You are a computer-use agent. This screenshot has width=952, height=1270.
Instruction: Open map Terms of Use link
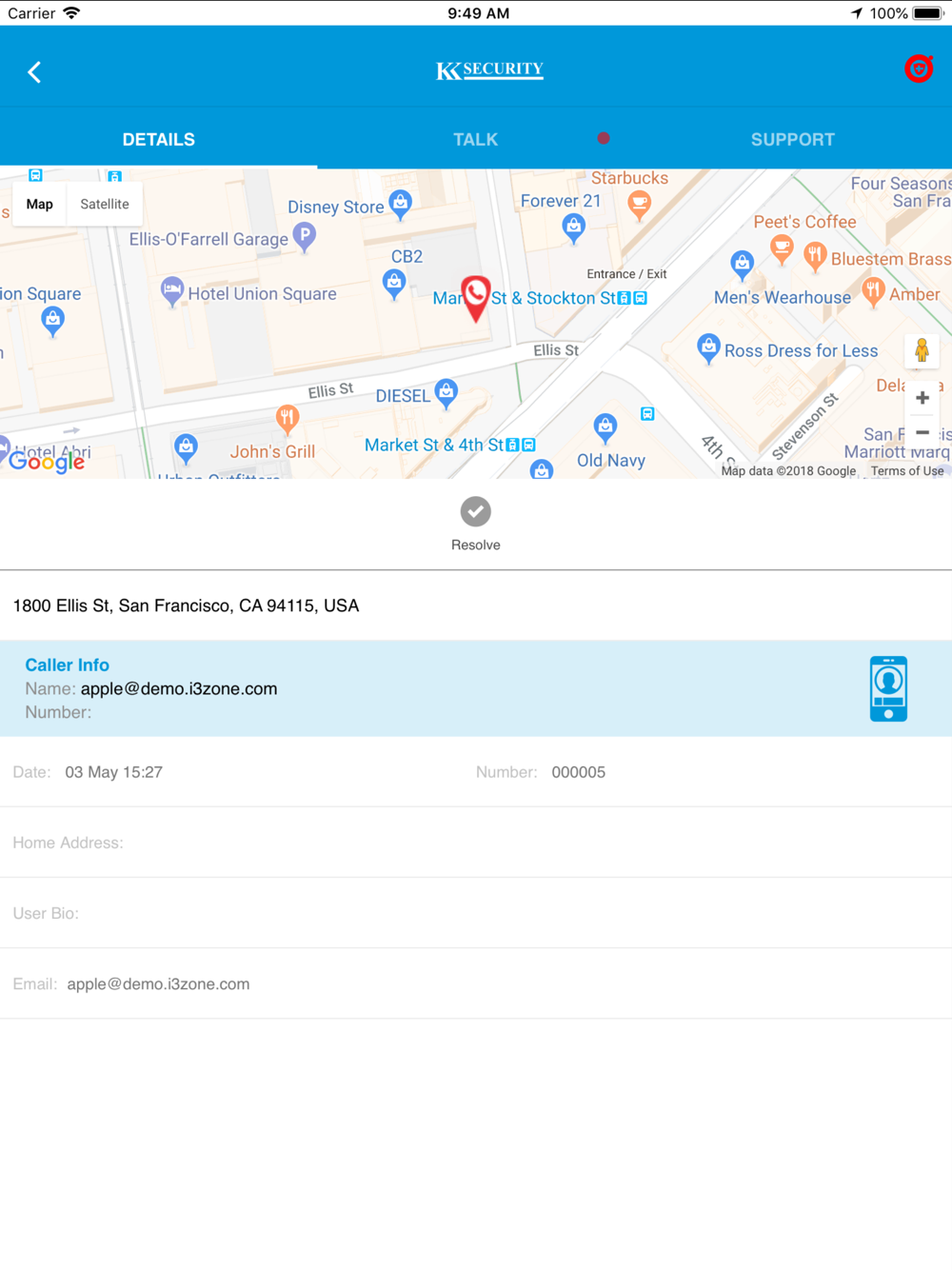point(907,471)
